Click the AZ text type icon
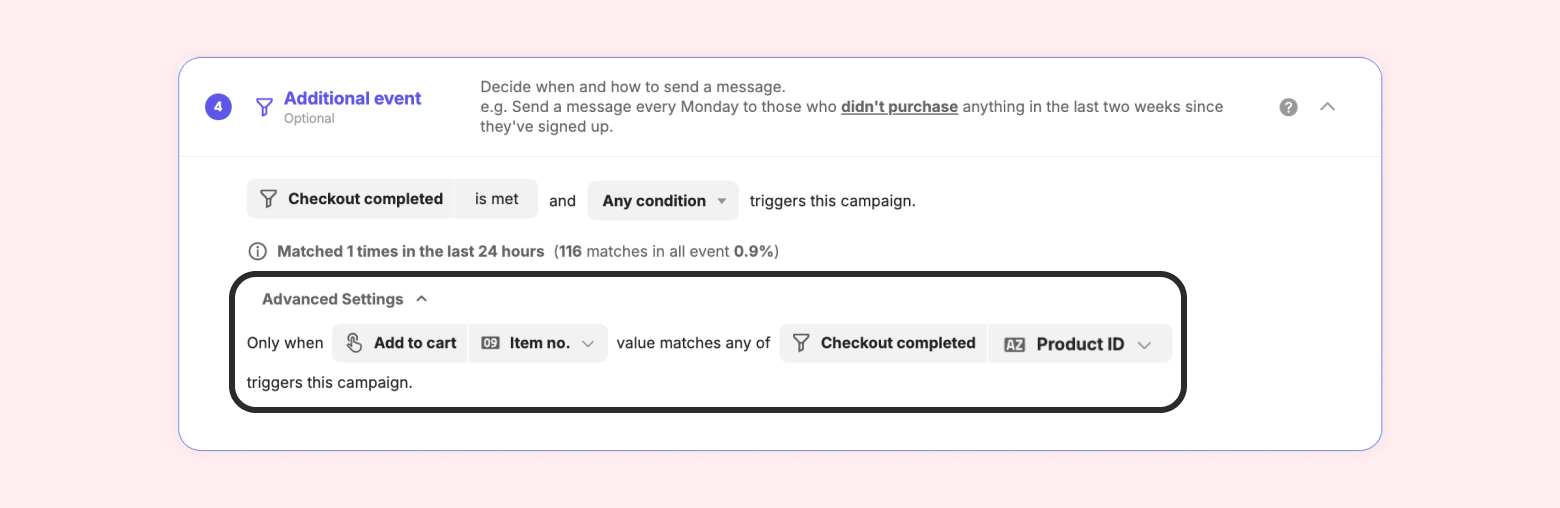 (1014, 344)
